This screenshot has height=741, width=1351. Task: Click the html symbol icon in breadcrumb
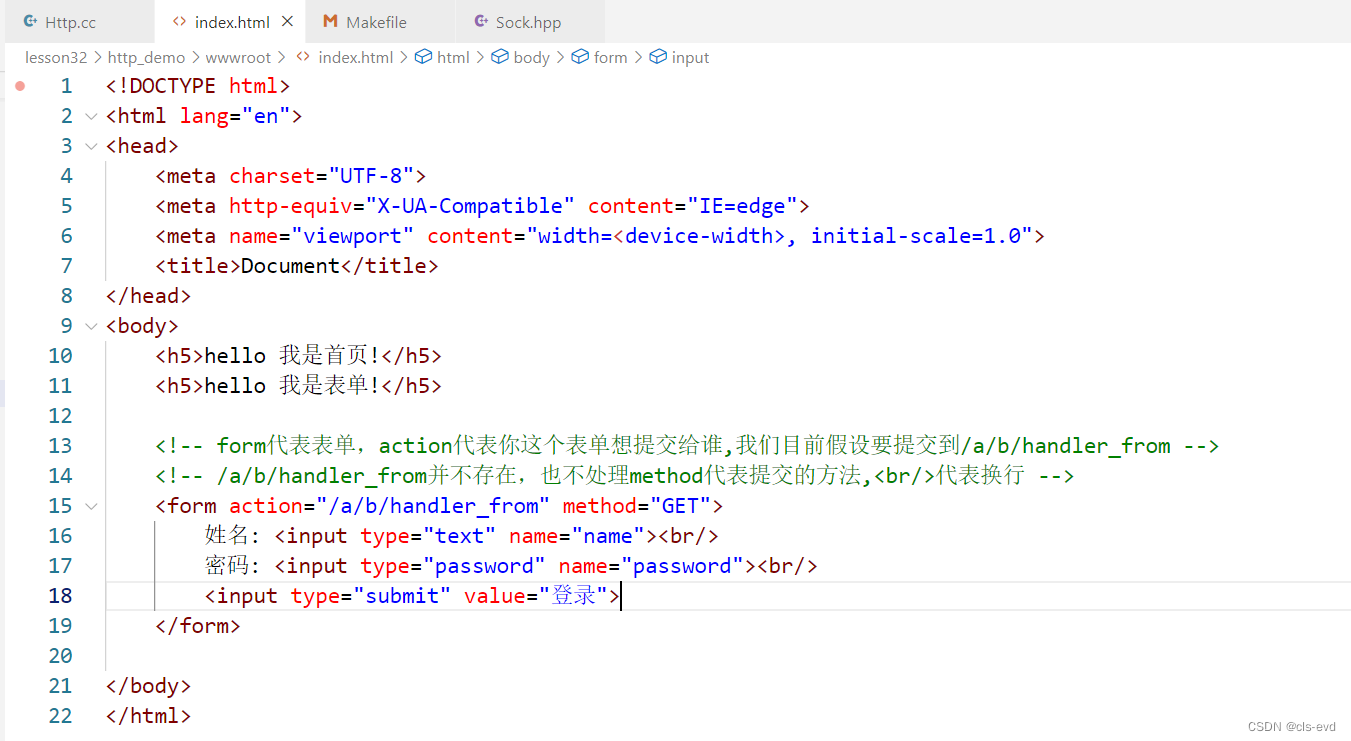coord(424,58)
